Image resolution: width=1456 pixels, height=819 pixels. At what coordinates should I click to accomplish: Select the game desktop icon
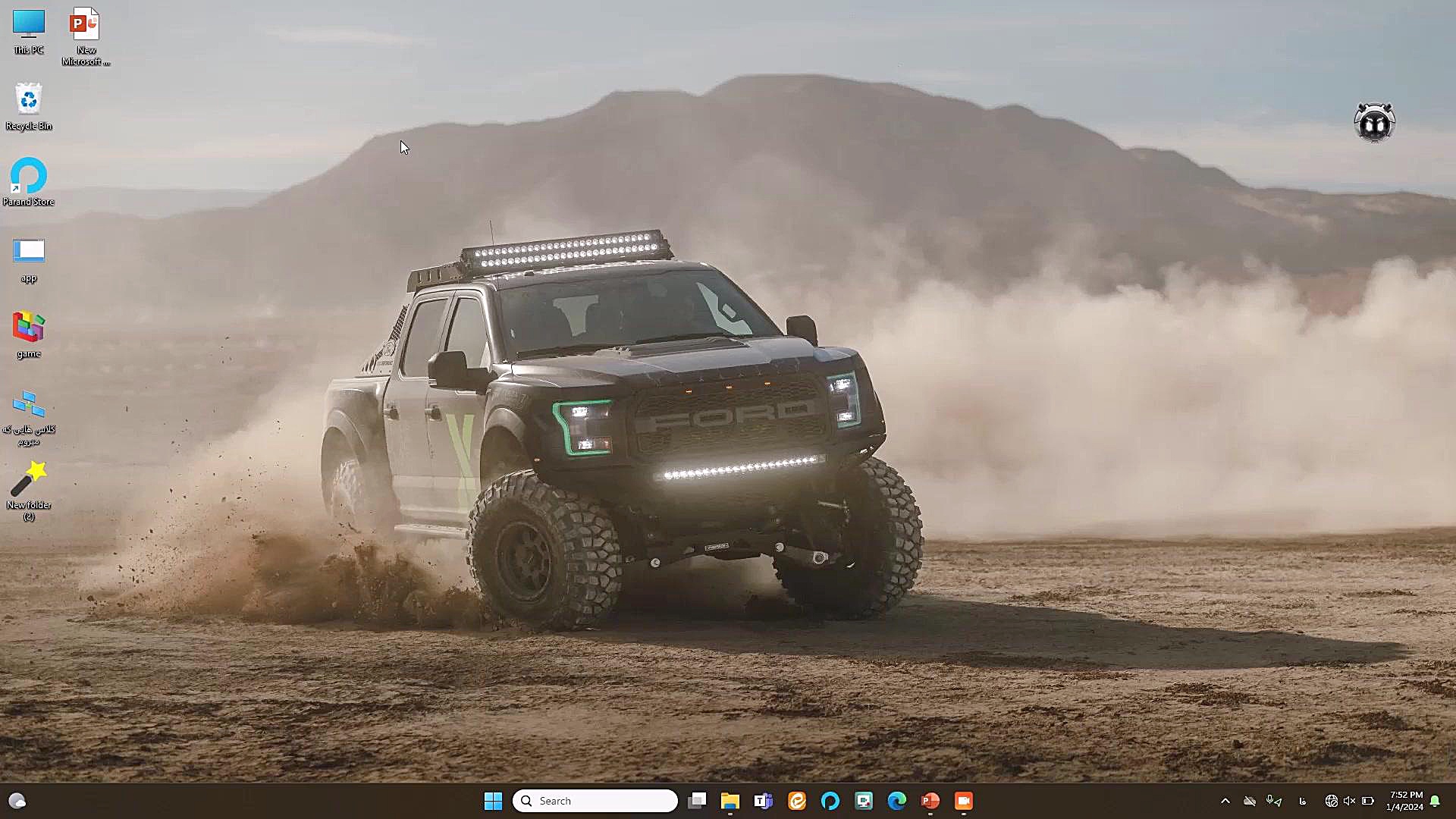(x=29, y=334)
